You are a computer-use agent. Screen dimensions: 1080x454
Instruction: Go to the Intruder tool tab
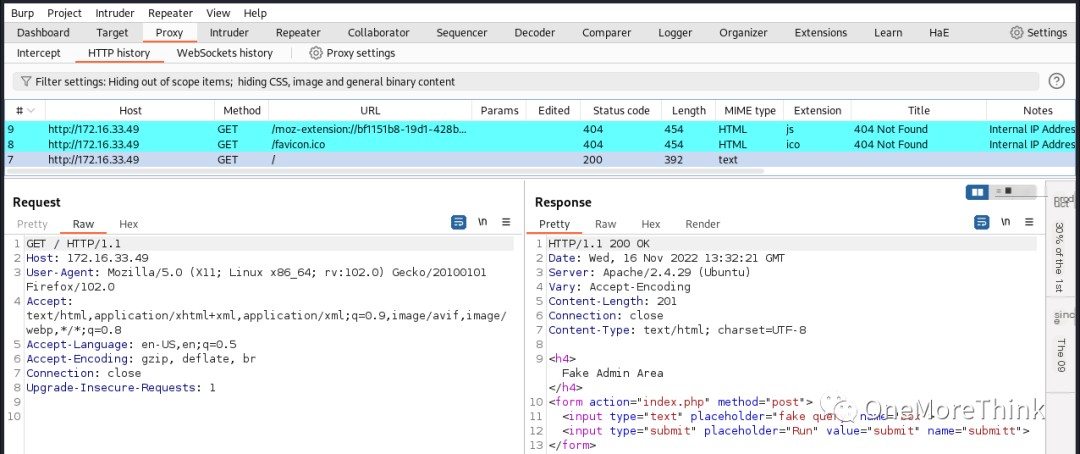point(229,32)
